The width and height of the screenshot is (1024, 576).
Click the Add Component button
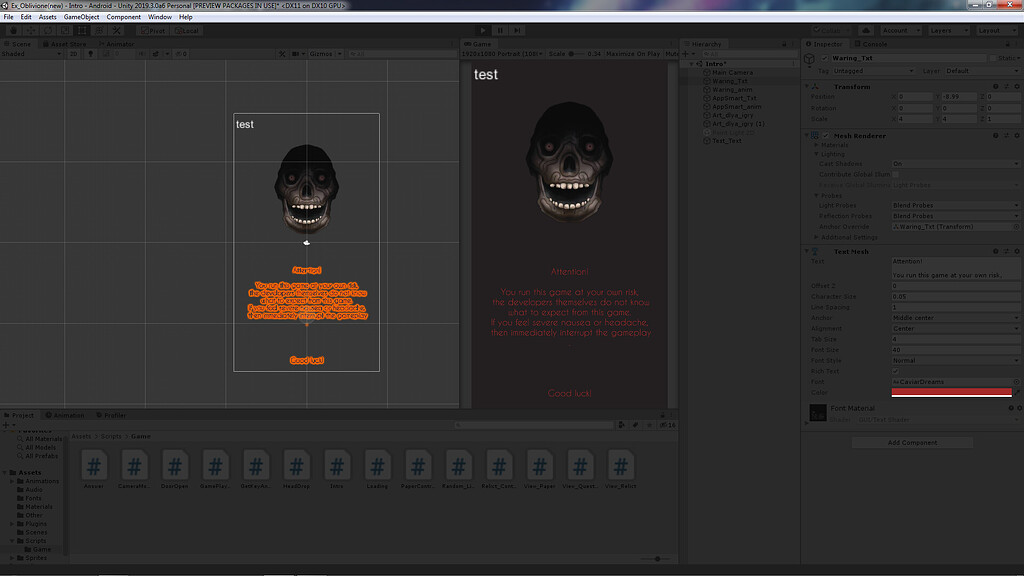pos(914,442)
